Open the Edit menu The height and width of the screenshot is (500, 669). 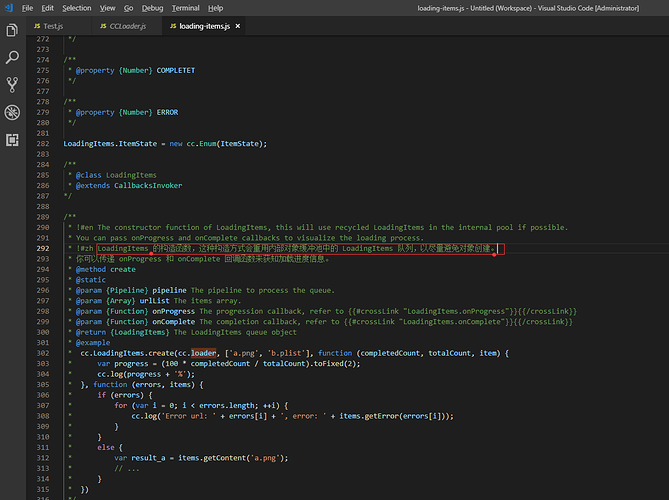pos(48,8)
